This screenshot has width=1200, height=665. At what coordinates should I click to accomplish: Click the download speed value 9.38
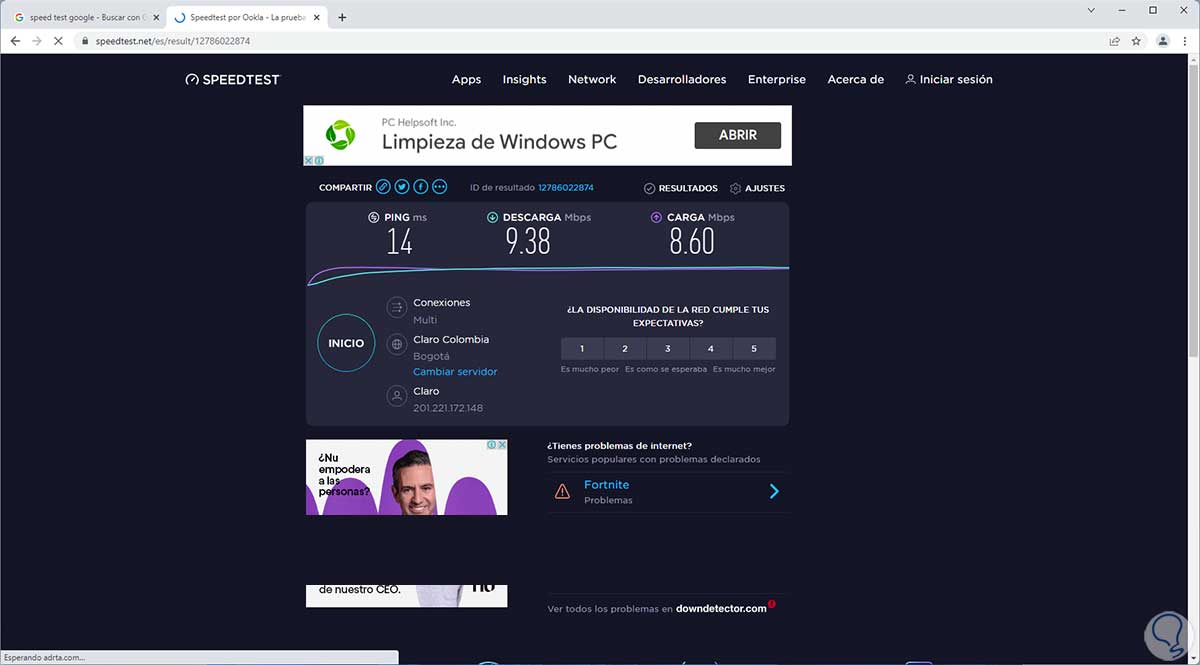coord(528,241)
